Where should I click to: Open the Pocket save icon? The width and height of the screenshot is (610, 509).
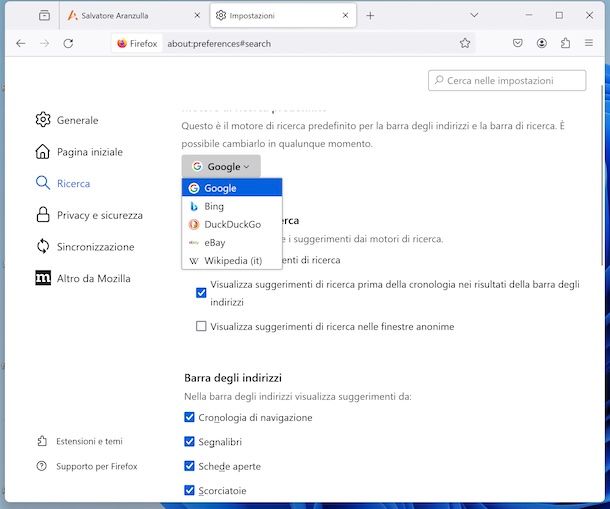[x=517, y=43]
